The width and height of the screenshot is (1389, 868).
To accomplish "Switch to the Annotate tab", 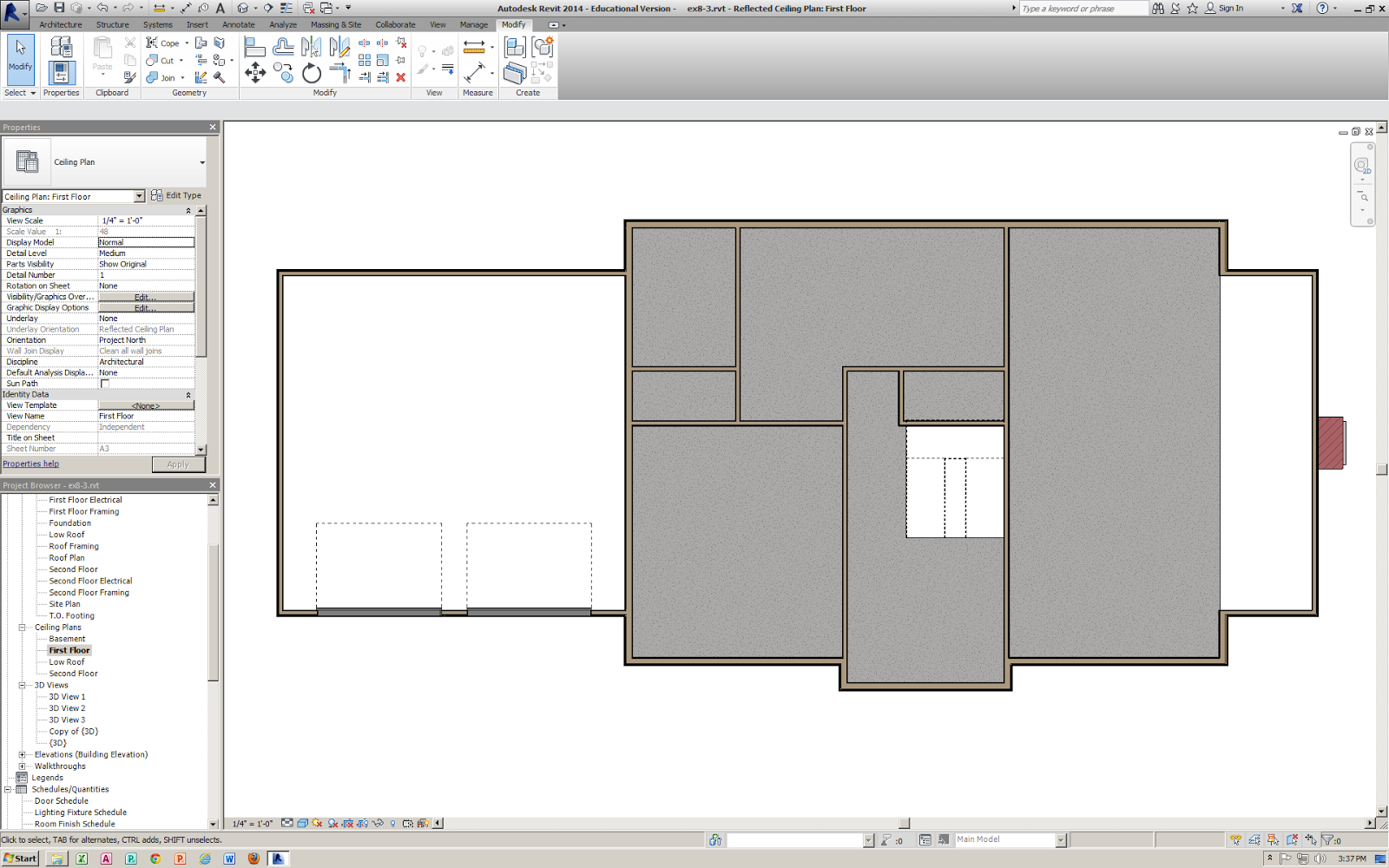I will click(x=239, y=24).
